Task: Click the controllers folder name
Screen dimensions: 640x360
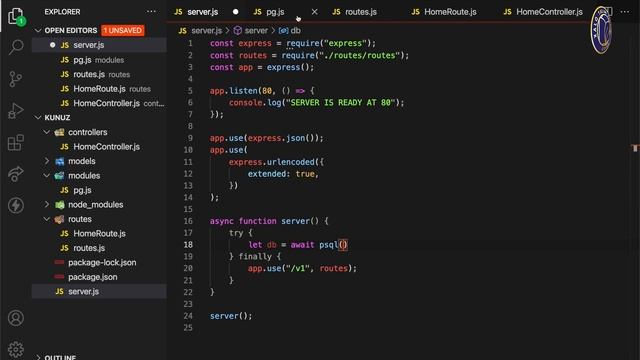Action: click(87, 132)
